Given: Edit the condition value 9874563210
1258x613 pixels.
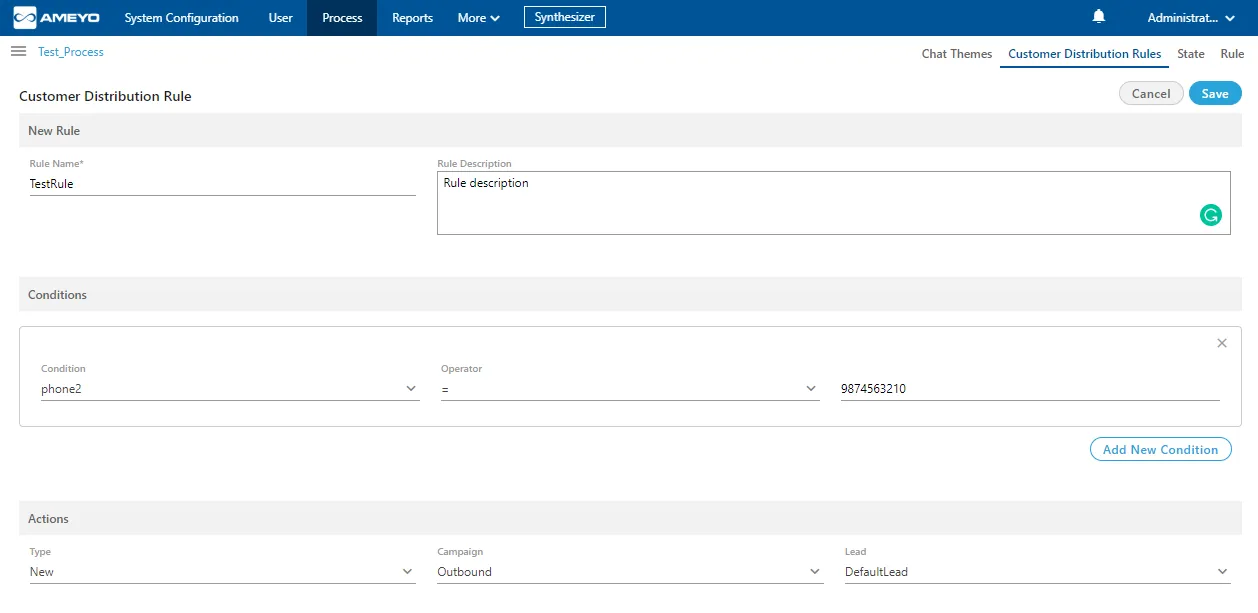Looking at the screenshot, I should click(1030, 389).
